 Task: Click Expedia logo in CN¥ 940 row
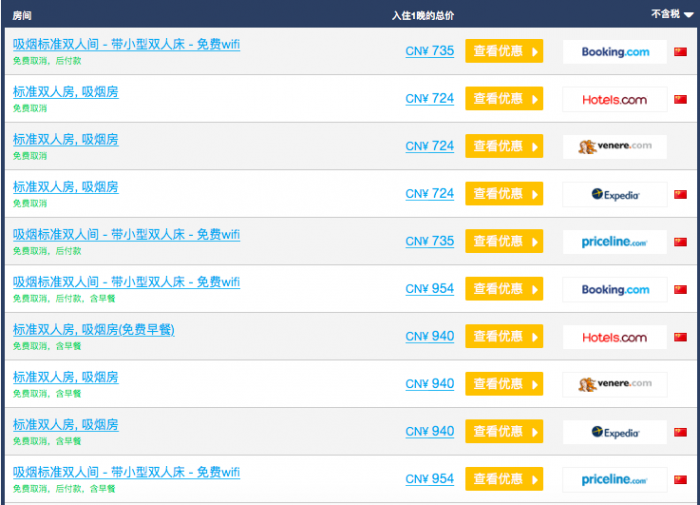coord(615,432)
